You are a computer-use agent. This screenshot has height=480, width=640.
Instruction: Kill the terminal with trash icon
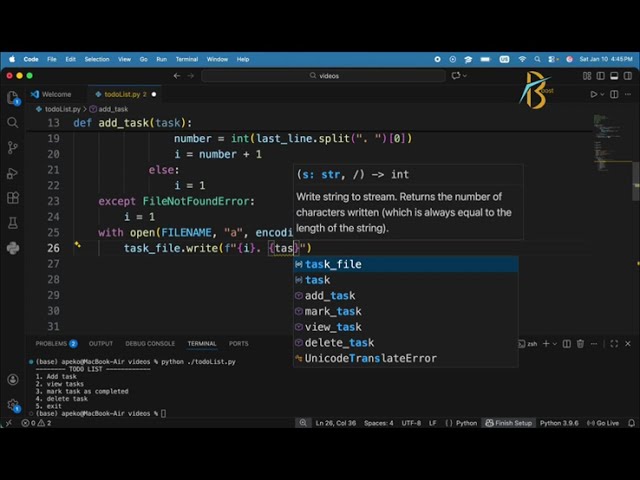(580, 344)
